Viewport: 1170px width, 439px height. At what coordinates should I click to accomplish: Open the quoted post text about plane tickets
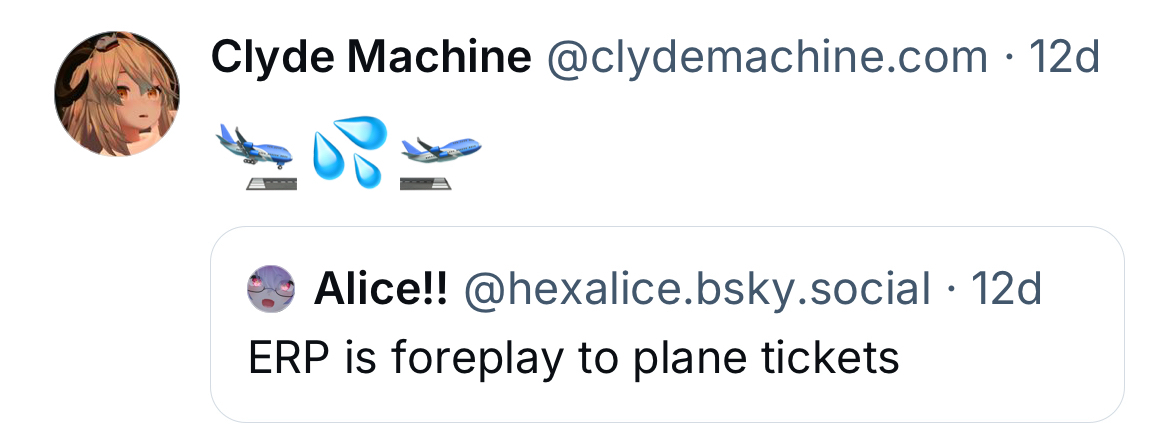coord(574,357)
